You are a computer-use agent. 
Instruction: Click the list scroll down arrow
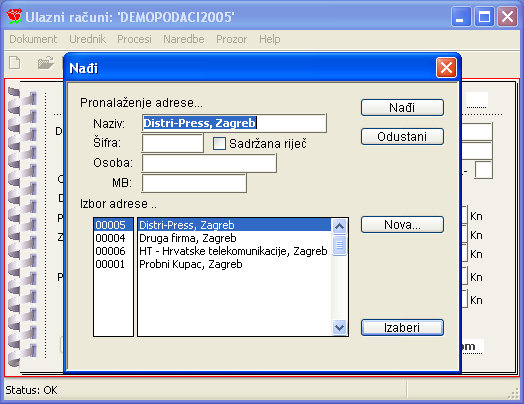click(339, 327)
